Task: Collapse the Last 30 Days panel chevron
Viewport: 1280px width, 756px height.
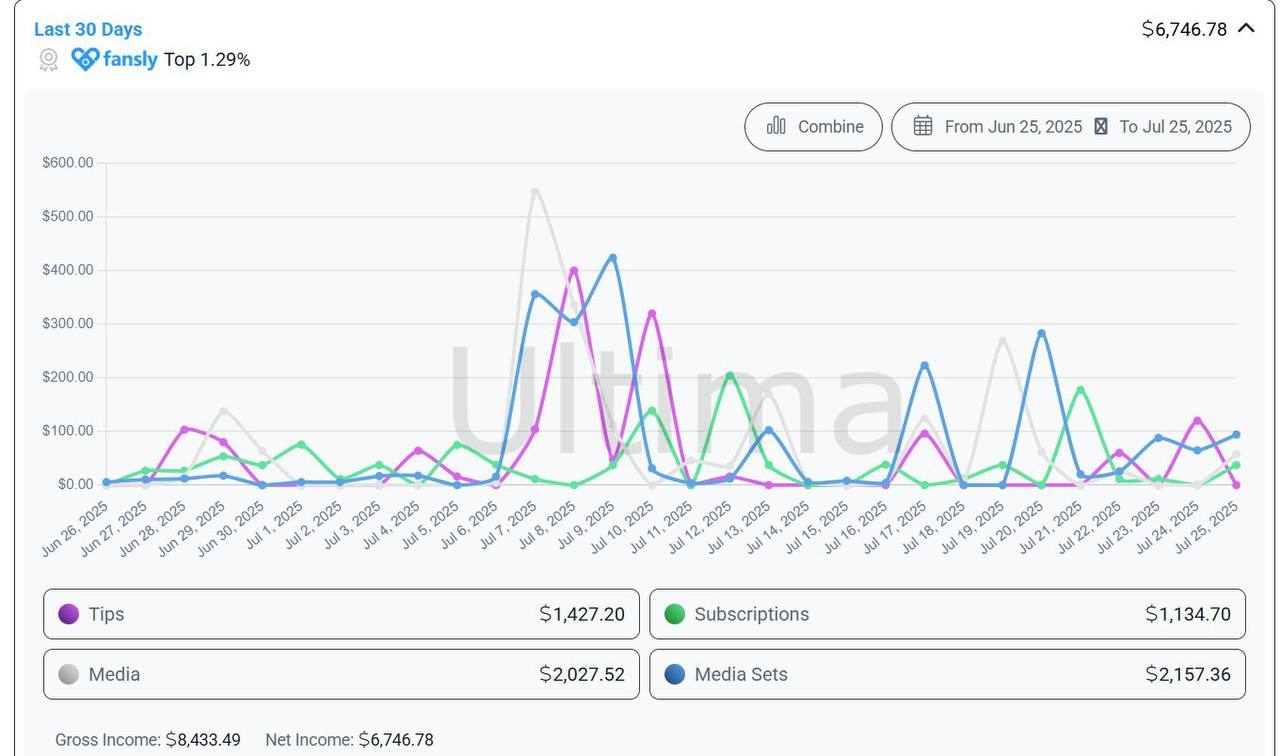Action: click(1246, 28)
